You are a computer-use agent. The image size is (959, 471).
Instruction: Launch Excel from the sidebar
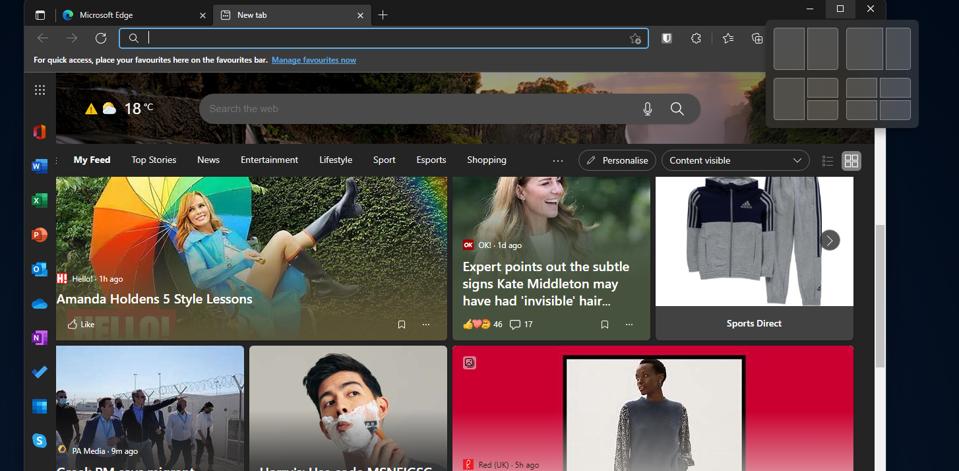(x=40, y=200)
